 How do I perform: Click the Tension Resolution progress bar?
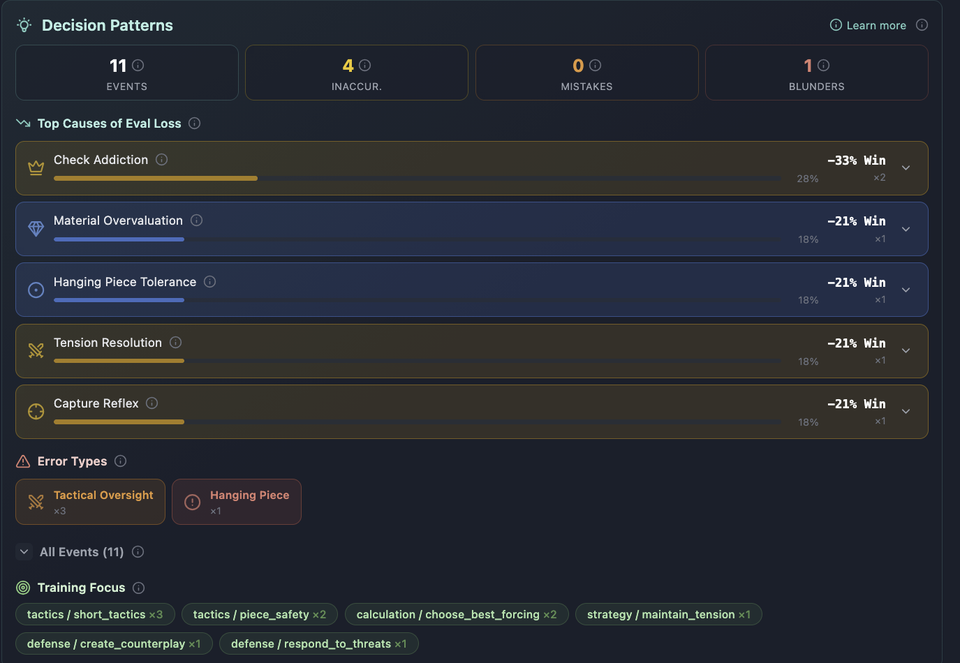tap(417, 361)
